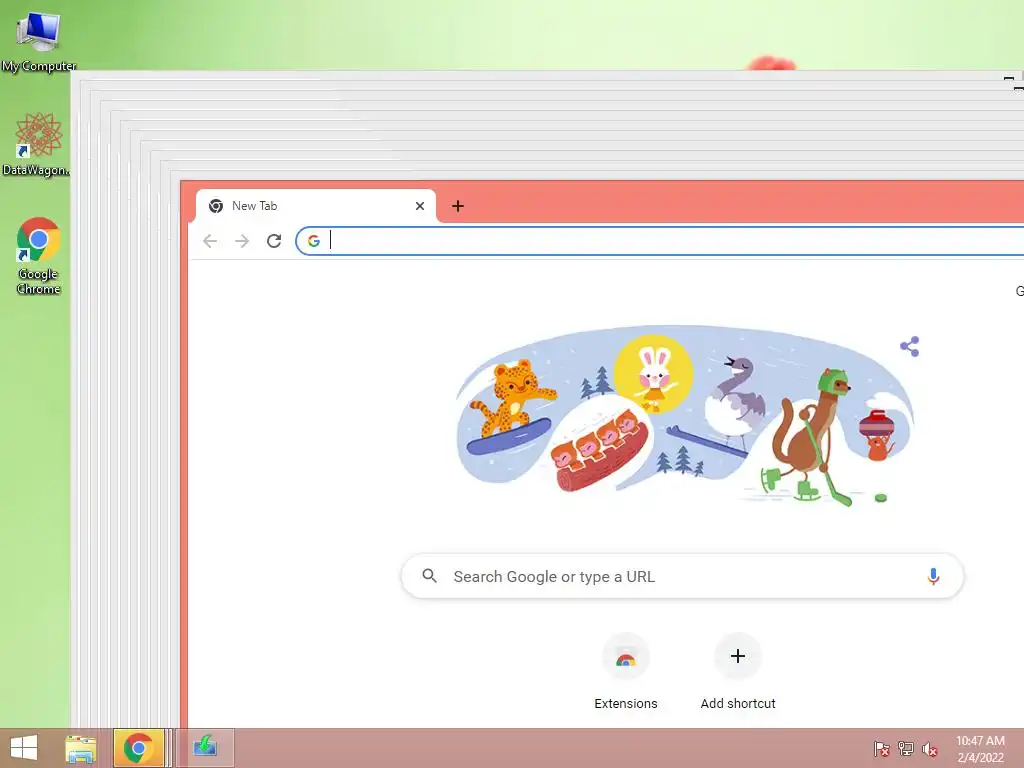
Task: Focus the Chrome address bar
Action: coord(660,241)
